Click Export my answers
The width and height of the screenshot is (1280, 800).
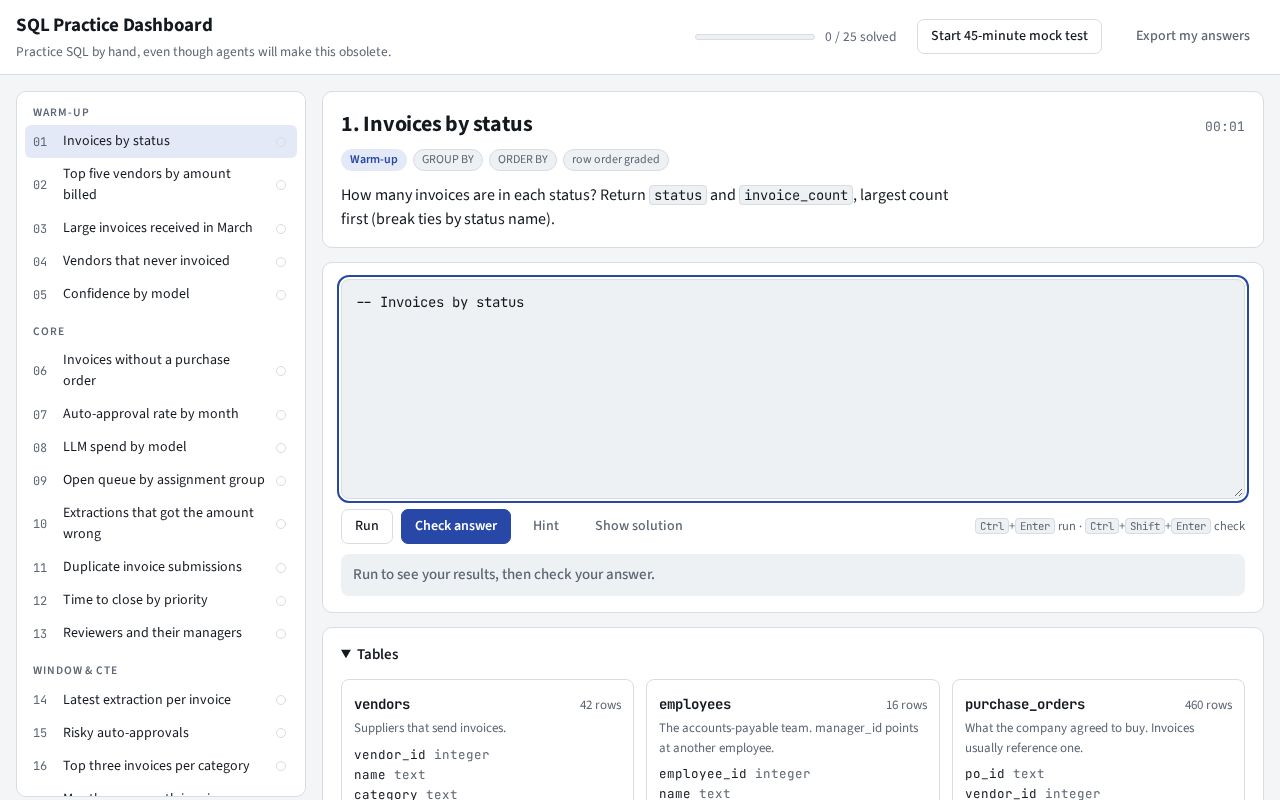pos(1193,36)
